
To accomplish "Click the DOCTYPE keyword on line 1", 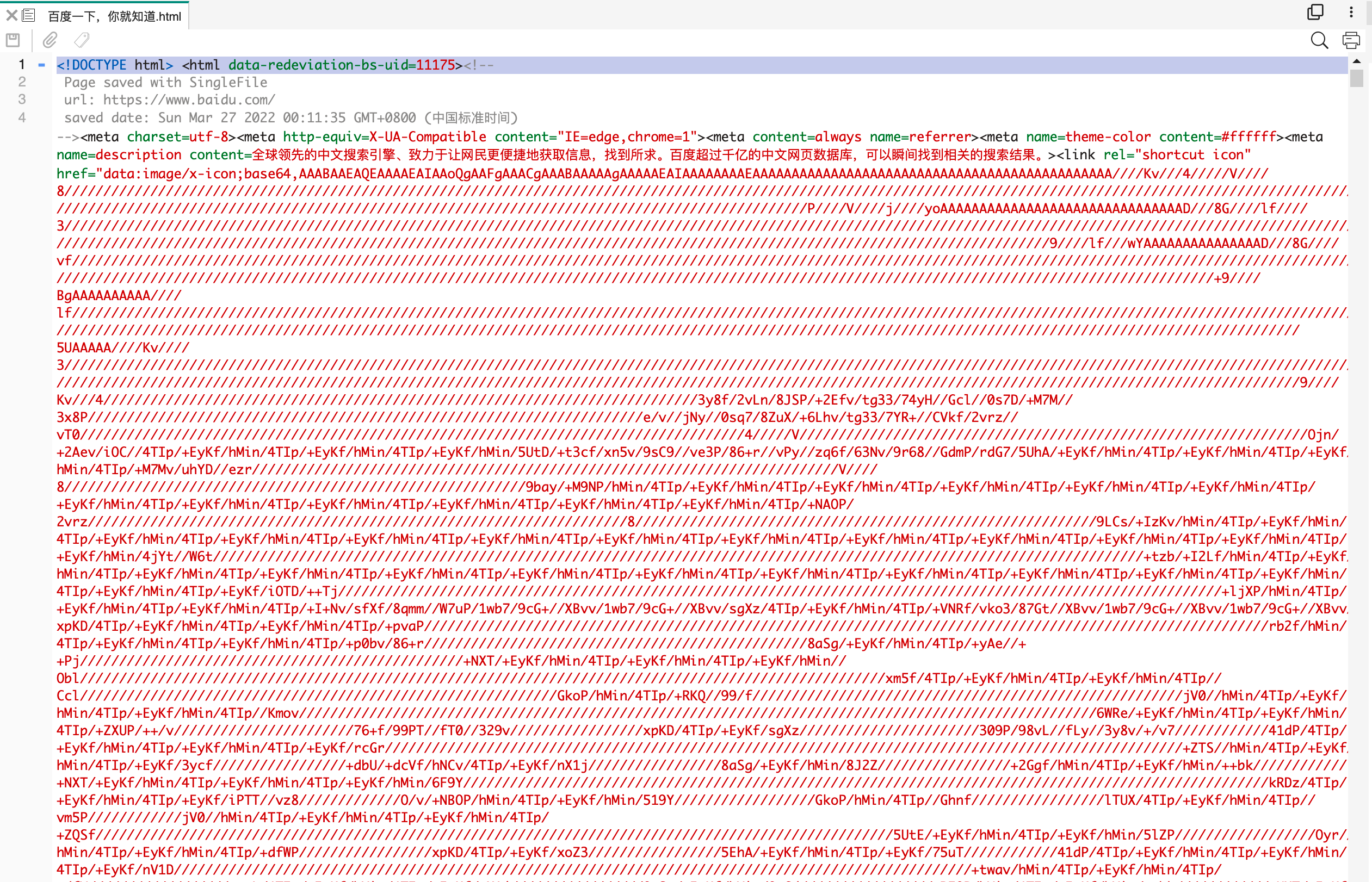I will [98, 65].
